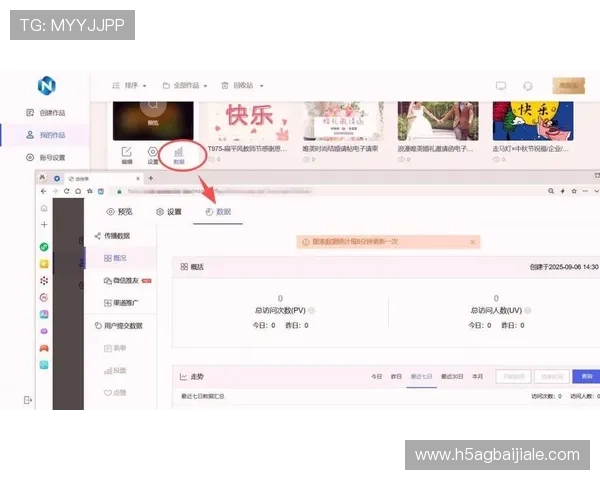Open the 浪漫唯美婚礼邀请函 wedding photo thumbnail

tap(438, 121)
